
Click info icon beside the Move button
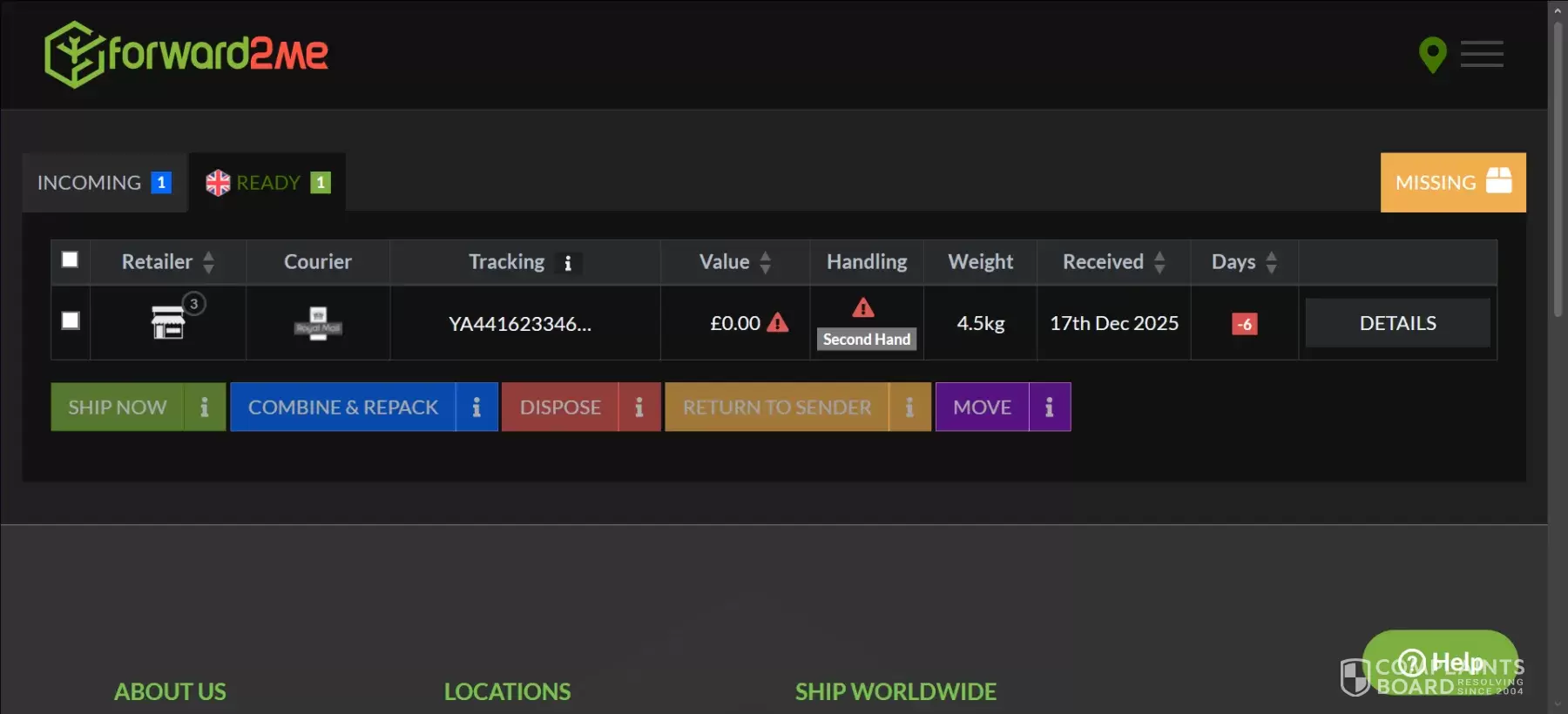tap(1050, 408)
